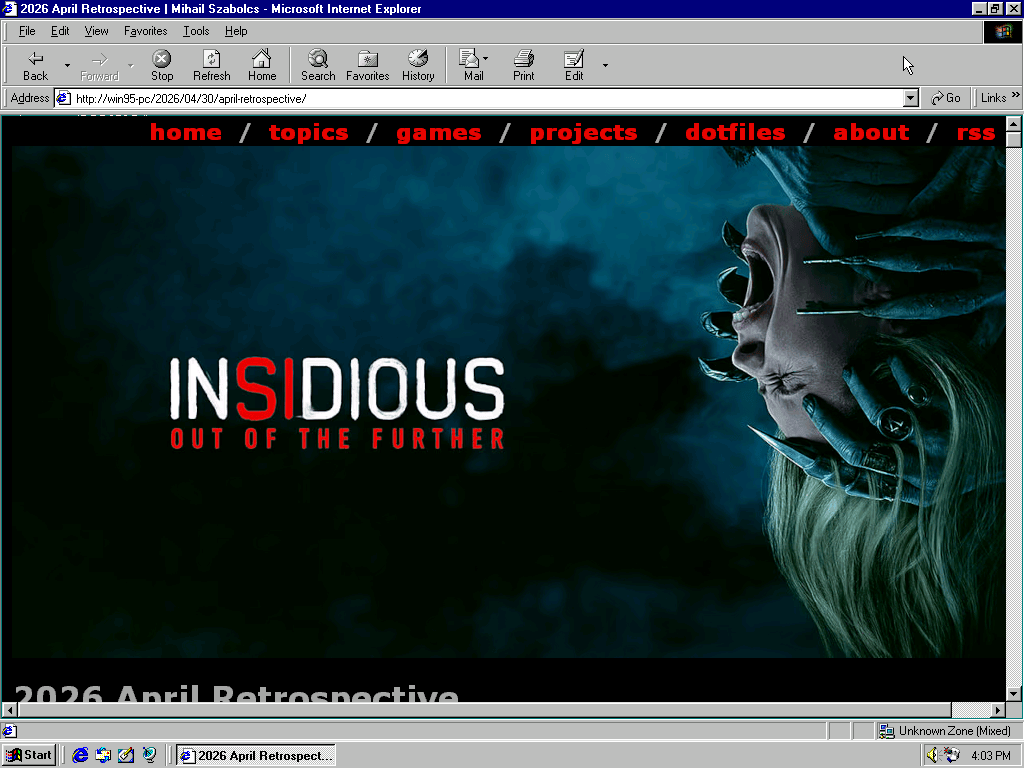Screen dimensions: 1024x768
Task: Expand the address bar dropdown
Action: [x=910, y=99]
